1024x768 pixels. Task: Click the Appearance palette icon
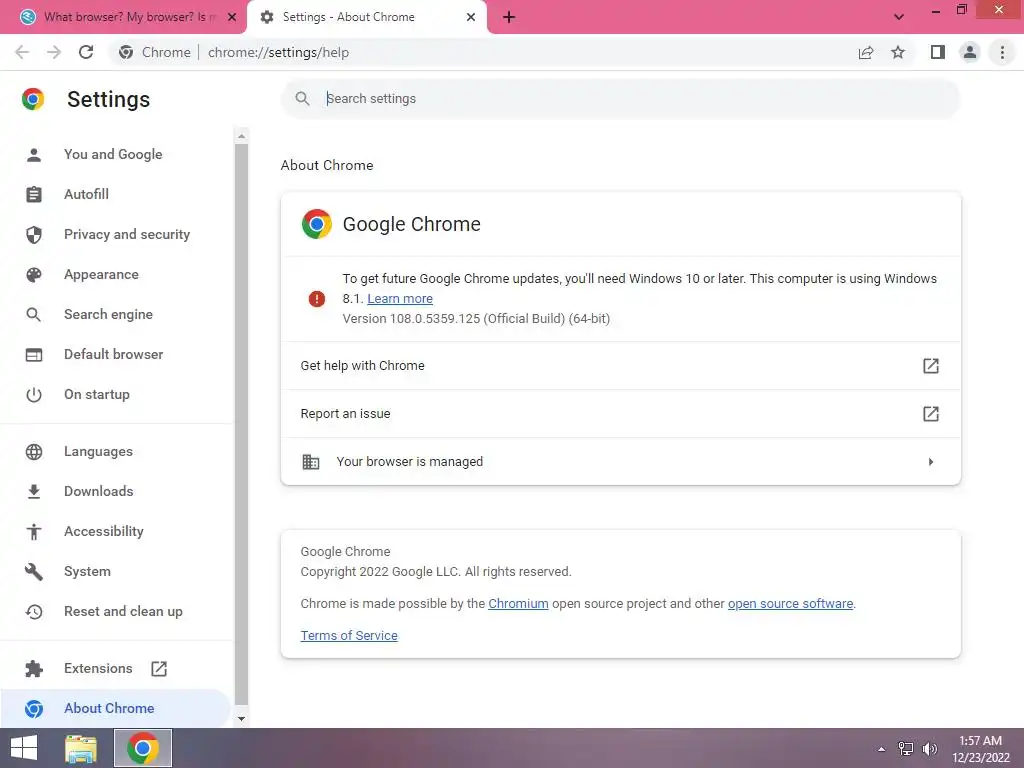pos(34,275)
